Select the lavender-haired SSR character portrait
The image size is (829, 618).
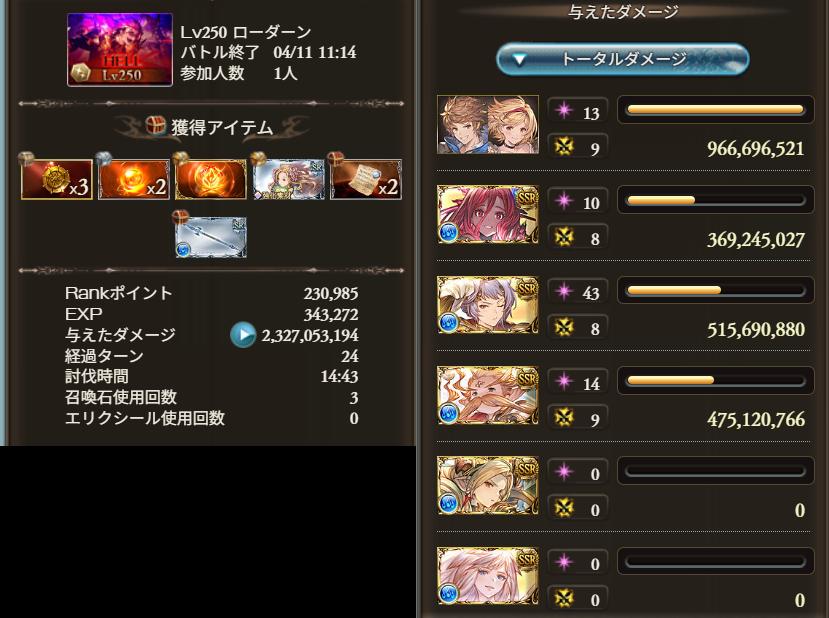(488, 305)
